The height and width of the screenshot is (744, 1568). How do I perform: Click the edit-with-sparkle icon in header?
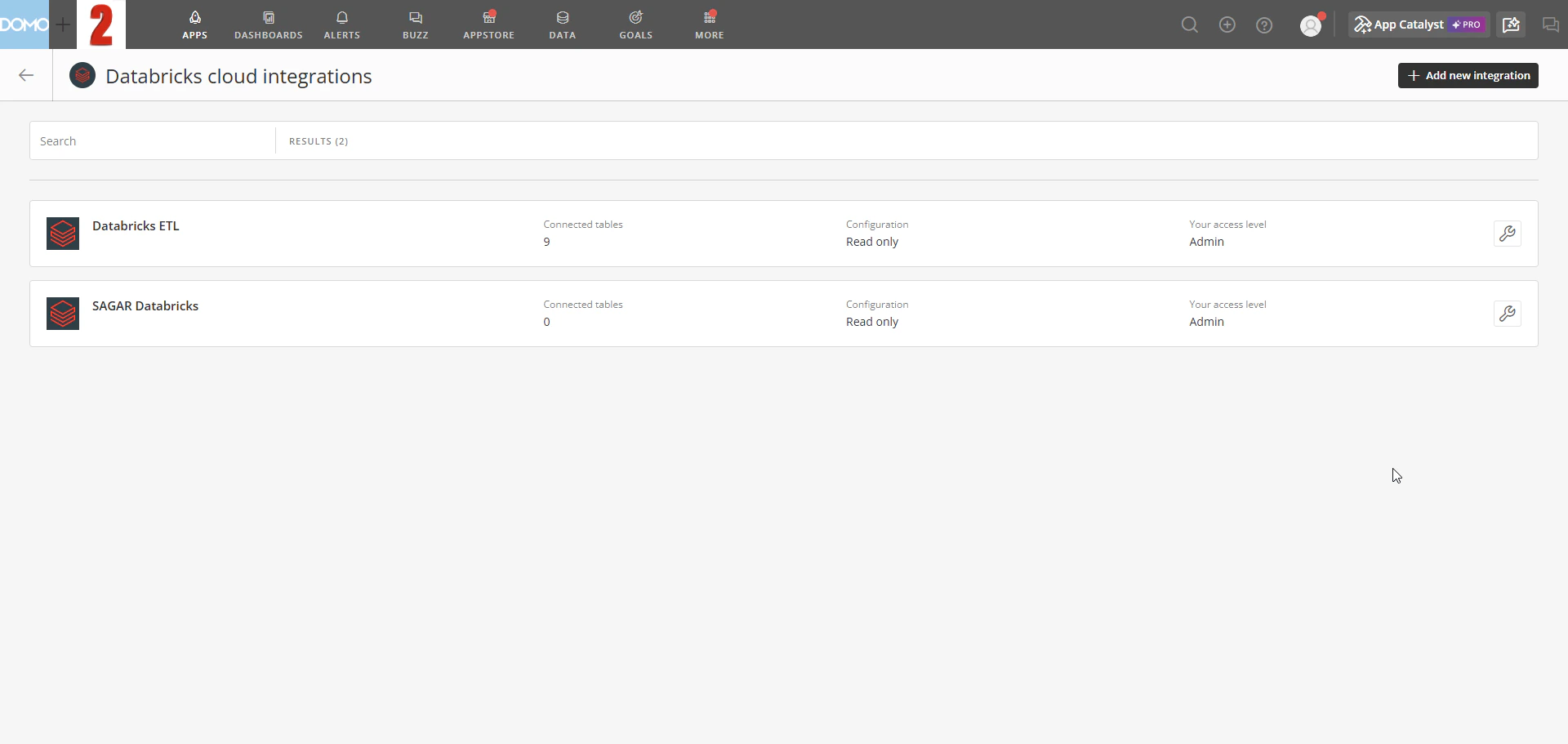point(1511,25)
